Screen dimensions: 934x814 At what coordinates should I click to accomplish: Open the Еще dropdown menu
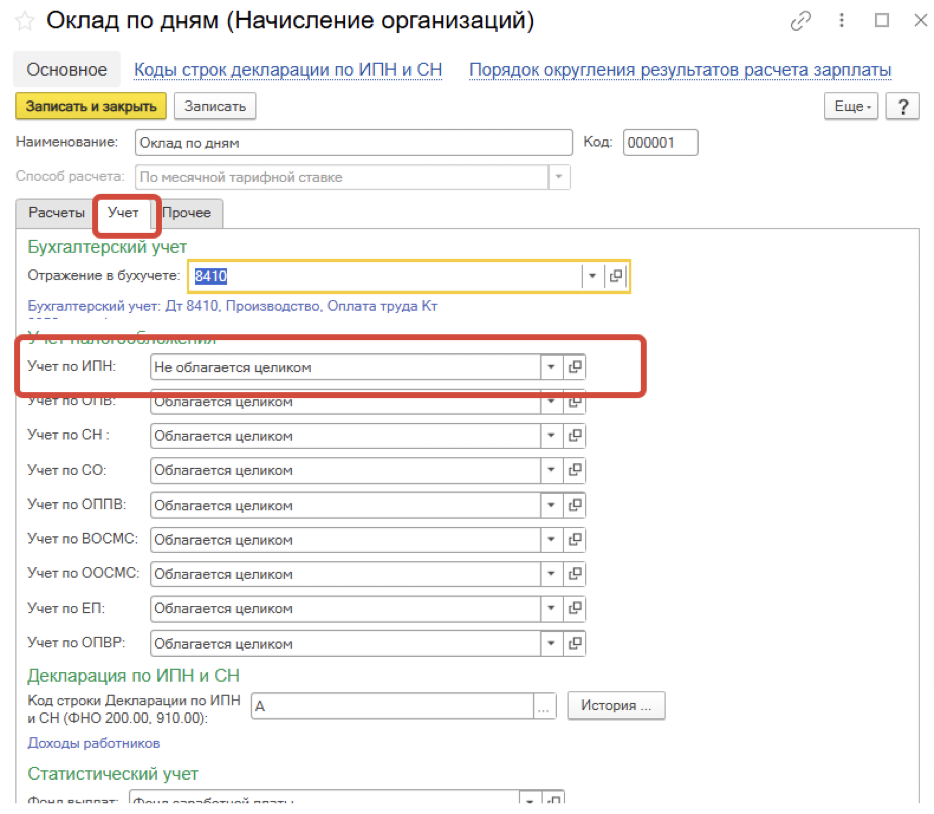point(851,106)
